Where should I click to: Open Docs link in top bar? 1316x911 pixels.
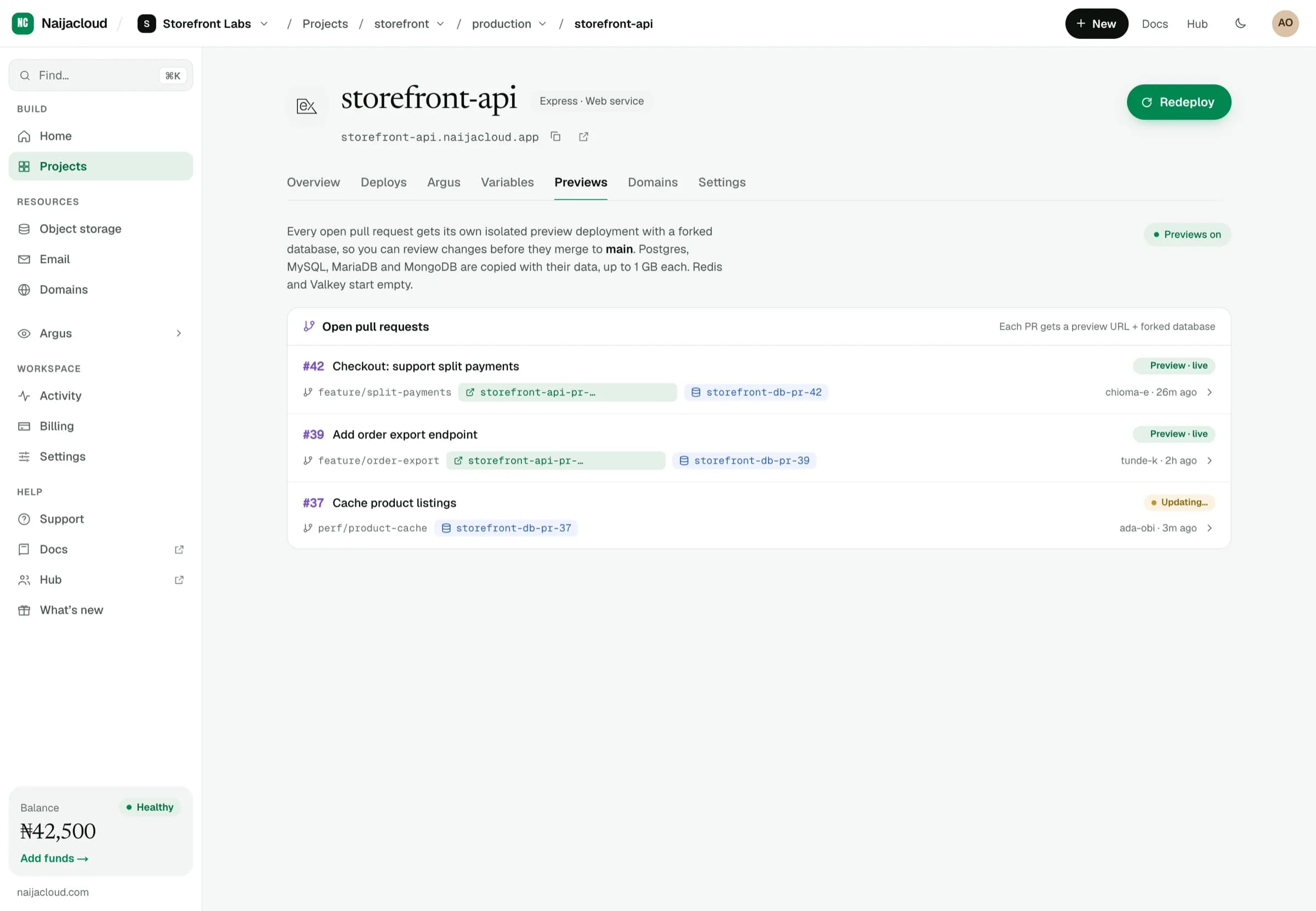(x=1154, y=24)
